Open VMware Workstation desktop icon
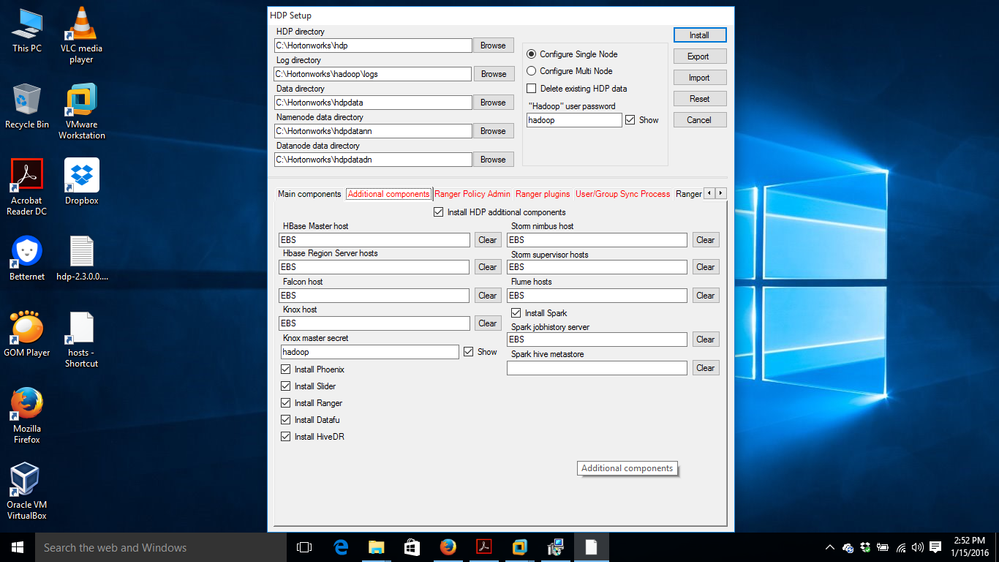This screenshot has height=562, width=999. 81,101
